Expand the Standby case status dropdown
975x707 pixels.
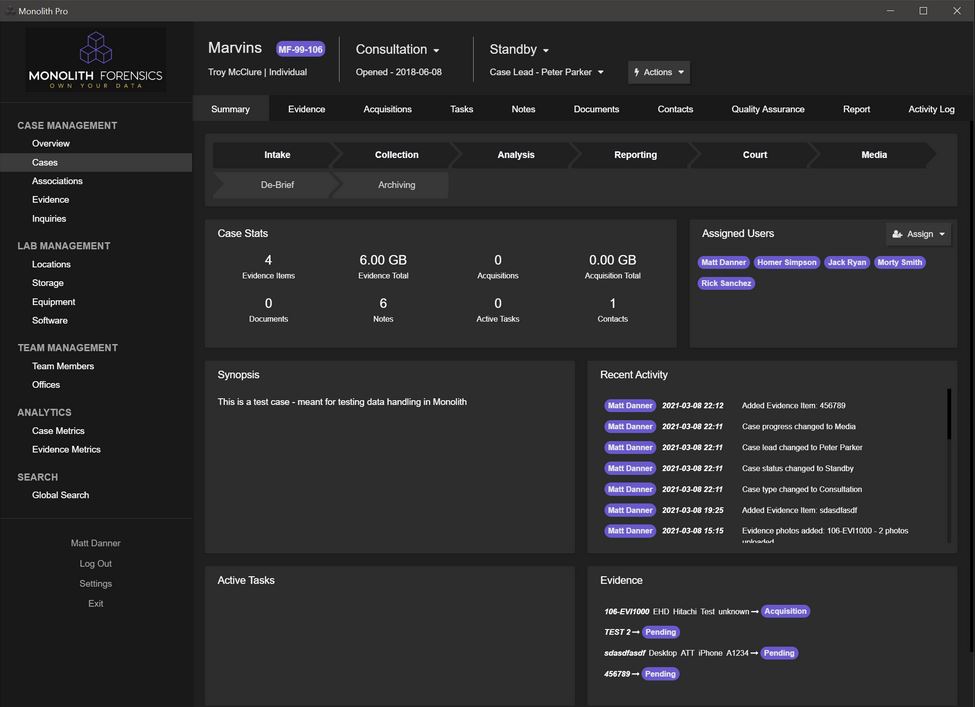[519, 49]
